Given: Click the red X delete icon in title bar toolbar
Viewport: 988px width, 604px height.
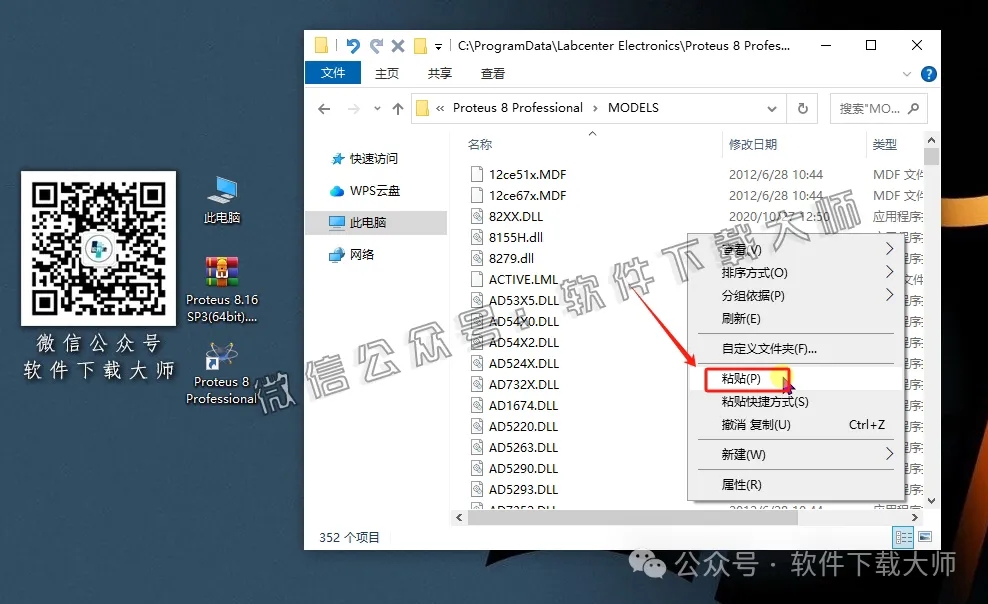Looking at the screenshot, I should pos(397,45).
